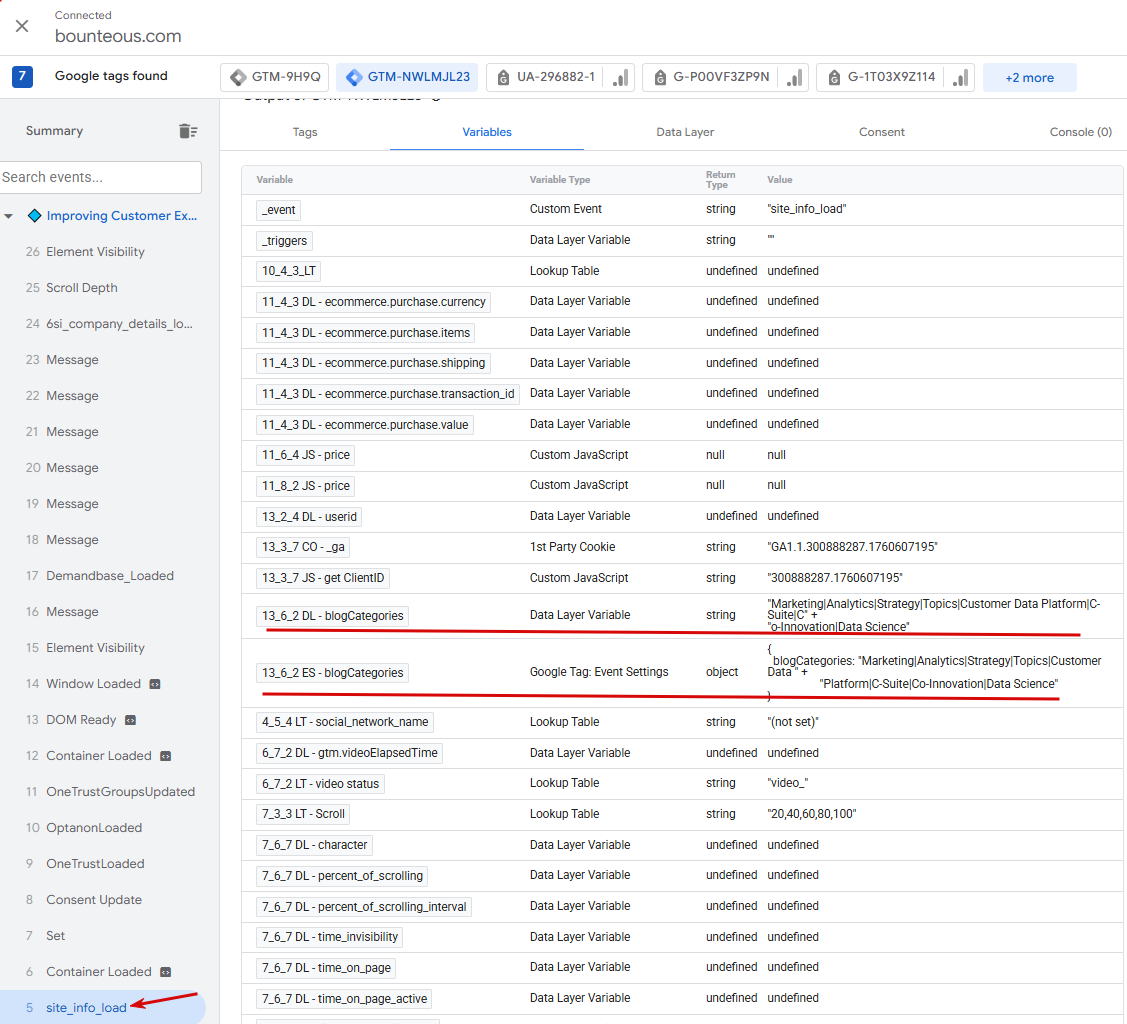Select the GTM-NWLMJL23 container chip
This screenshot has height=1024, width=1127.
click(x=408, y=77)
